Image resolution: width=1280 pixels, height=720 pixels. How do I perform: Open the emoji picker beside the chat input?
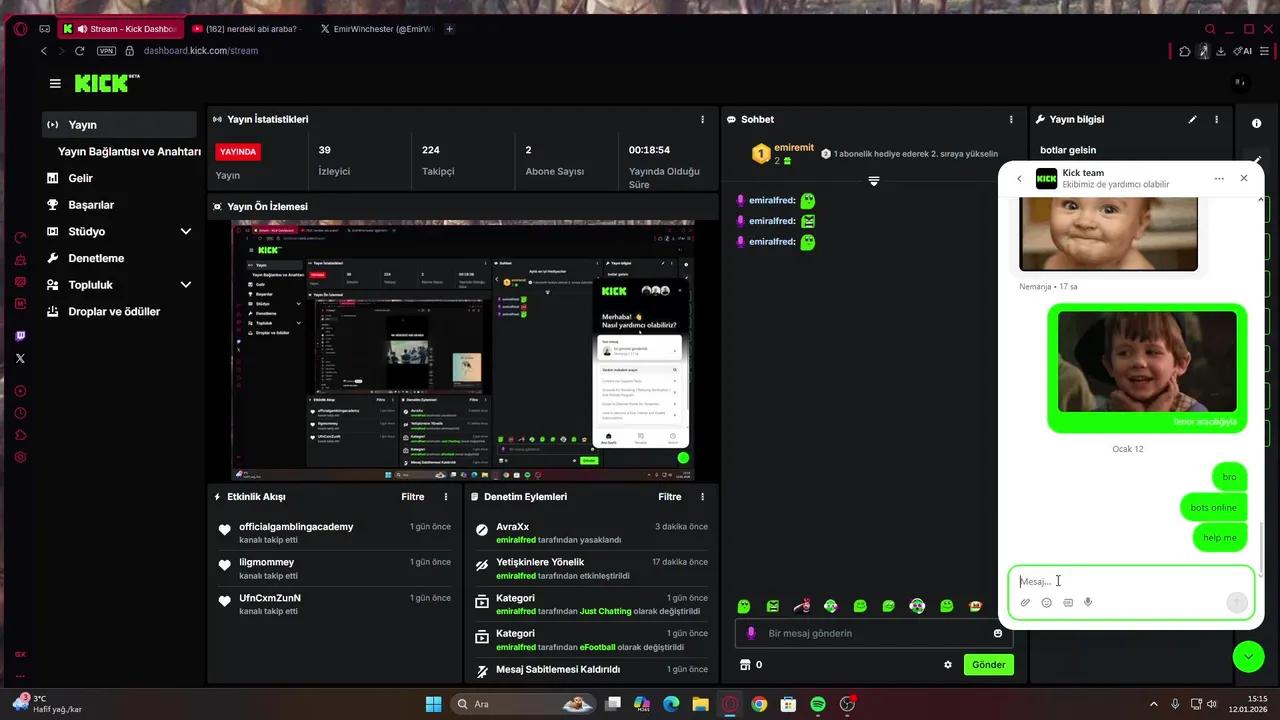tap(1046, 602)
